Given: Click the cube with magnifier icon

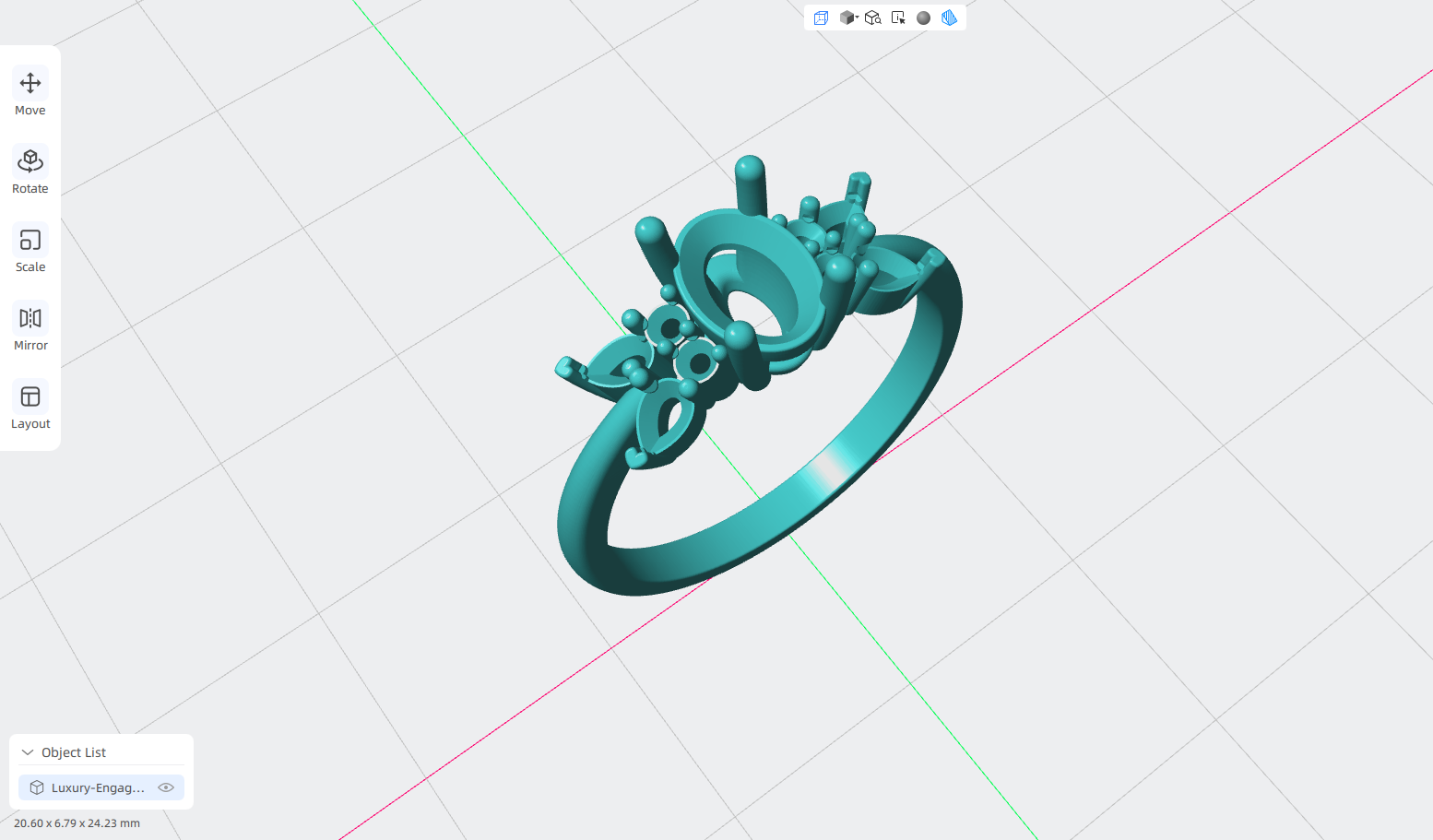Looking at the screenshot, I should tap(872, 18).
